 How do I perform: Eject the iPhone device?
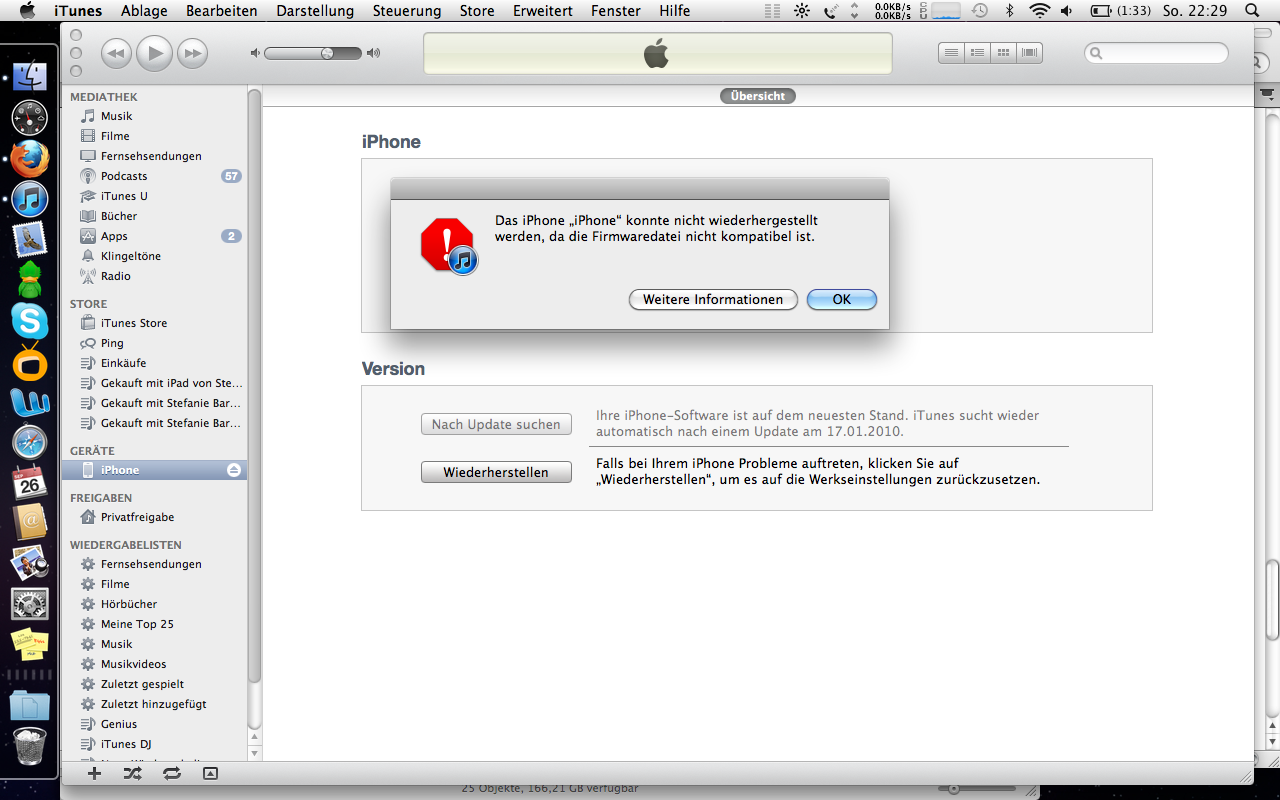234,470
